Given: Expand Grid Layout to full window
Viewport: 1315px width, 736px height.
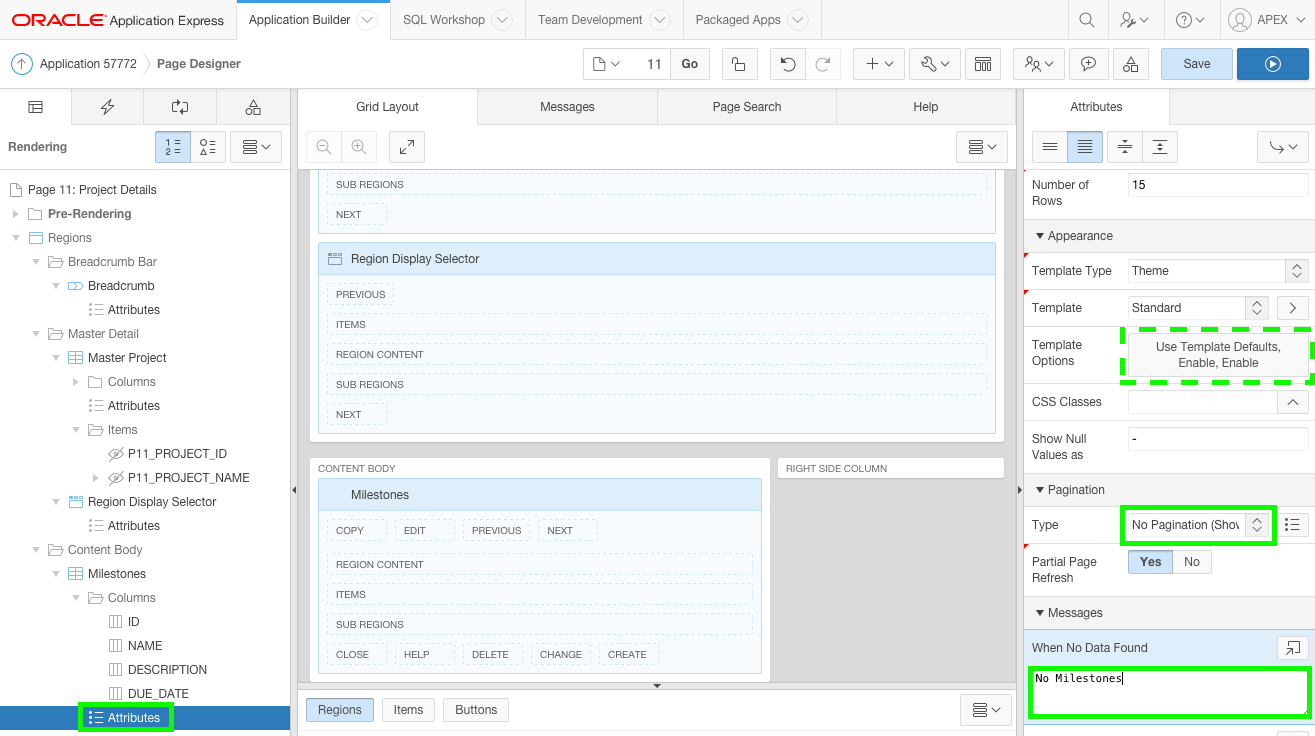Looking at the screenshot, I should coord(404,146).
